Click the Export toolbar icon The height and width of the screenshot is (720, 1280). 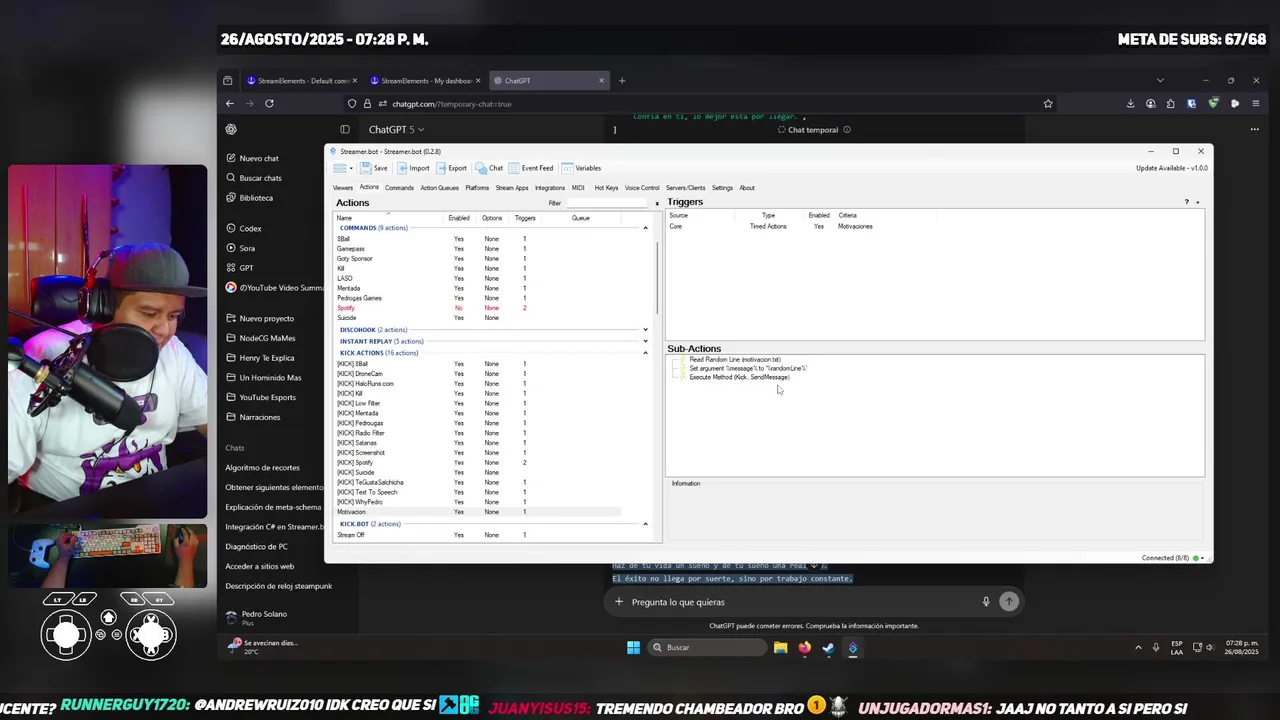(451, 168)
